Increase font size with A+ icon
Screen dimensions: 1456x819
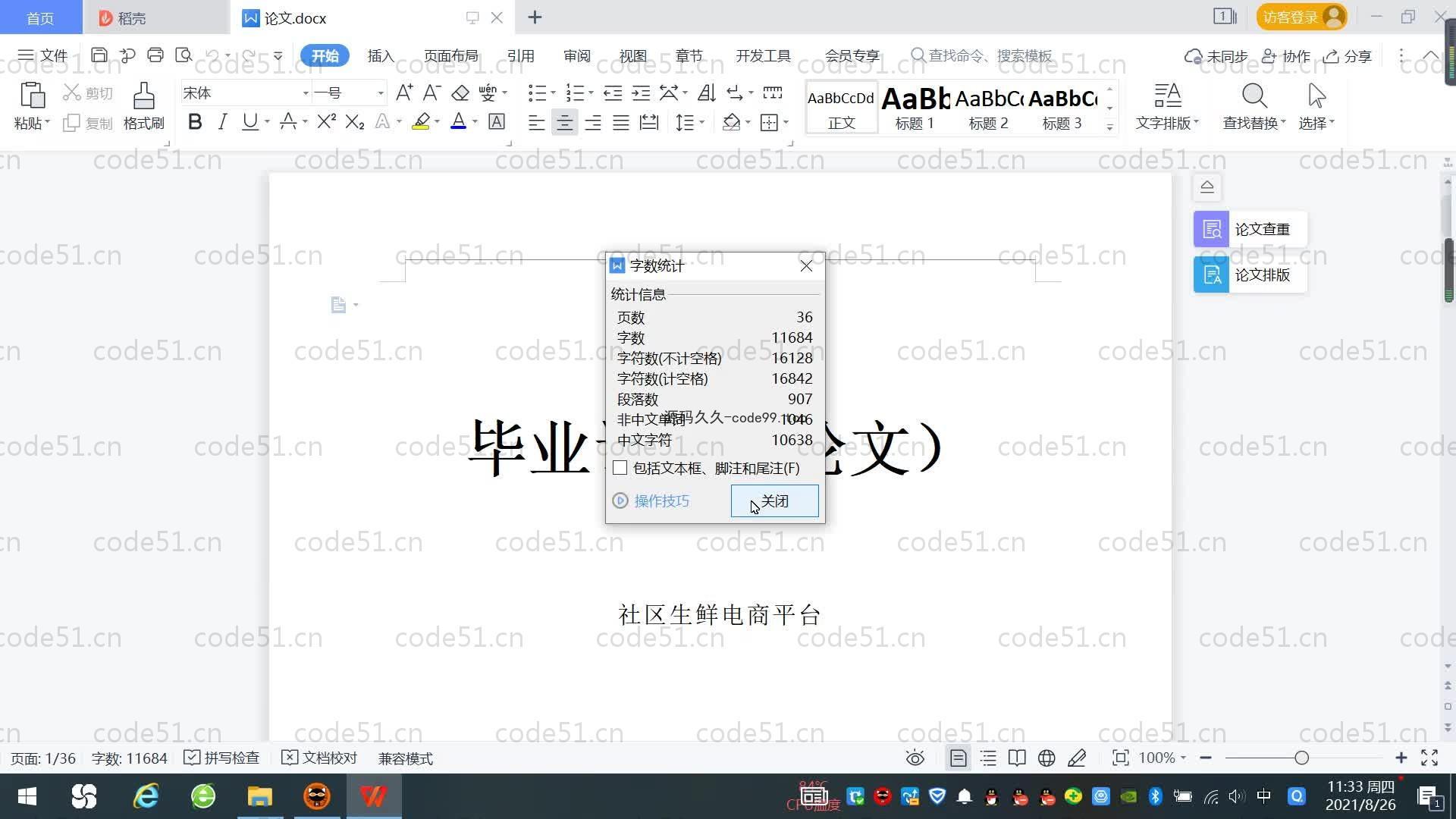[x=404, y=93]
